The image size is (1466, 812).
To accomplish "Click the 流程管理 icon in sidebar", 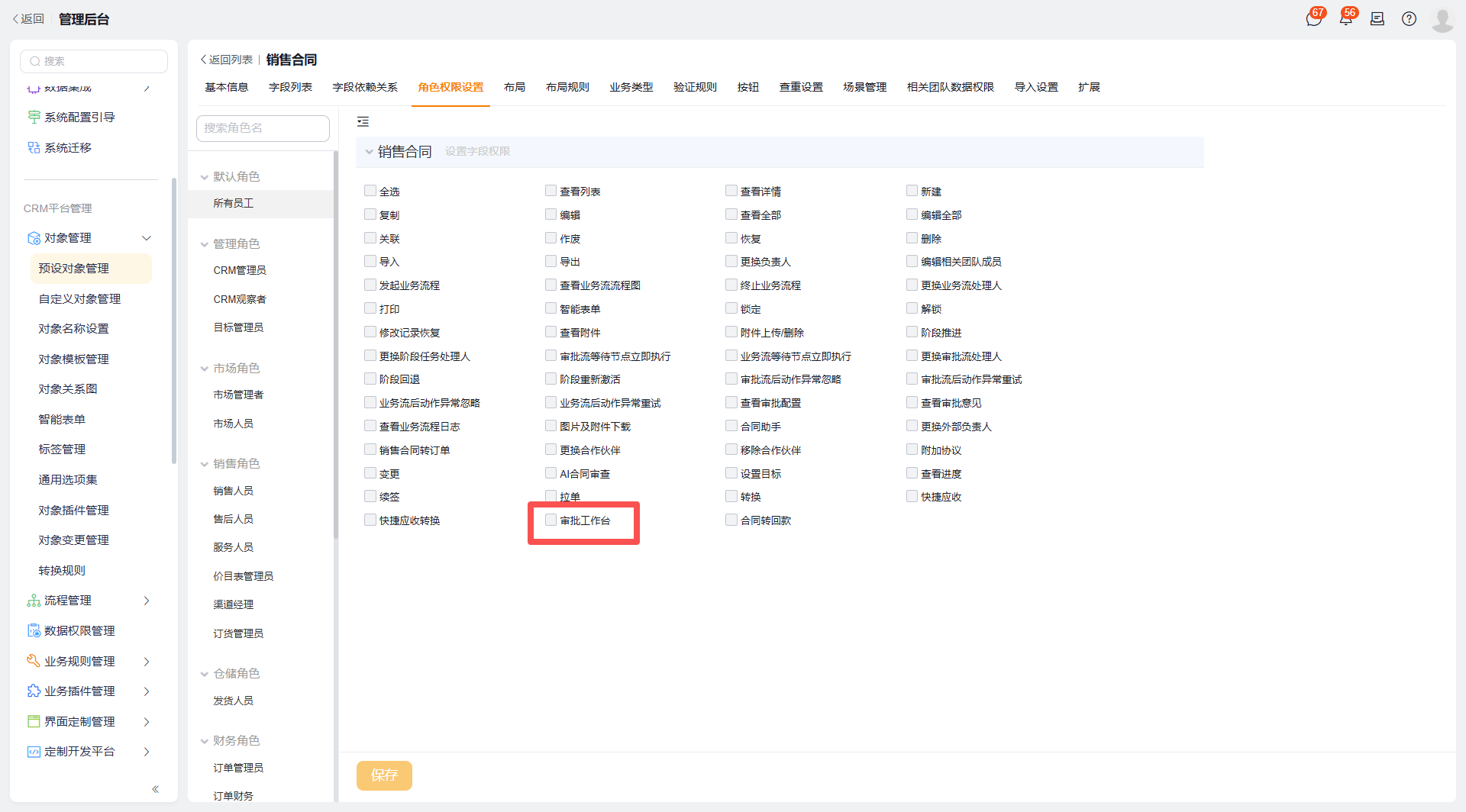I will click(34, 601).
